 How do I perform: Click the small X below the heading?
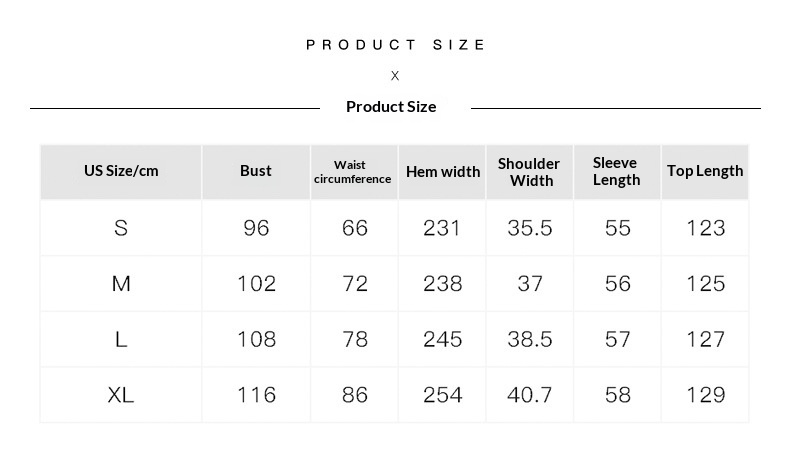pos(395,76)
